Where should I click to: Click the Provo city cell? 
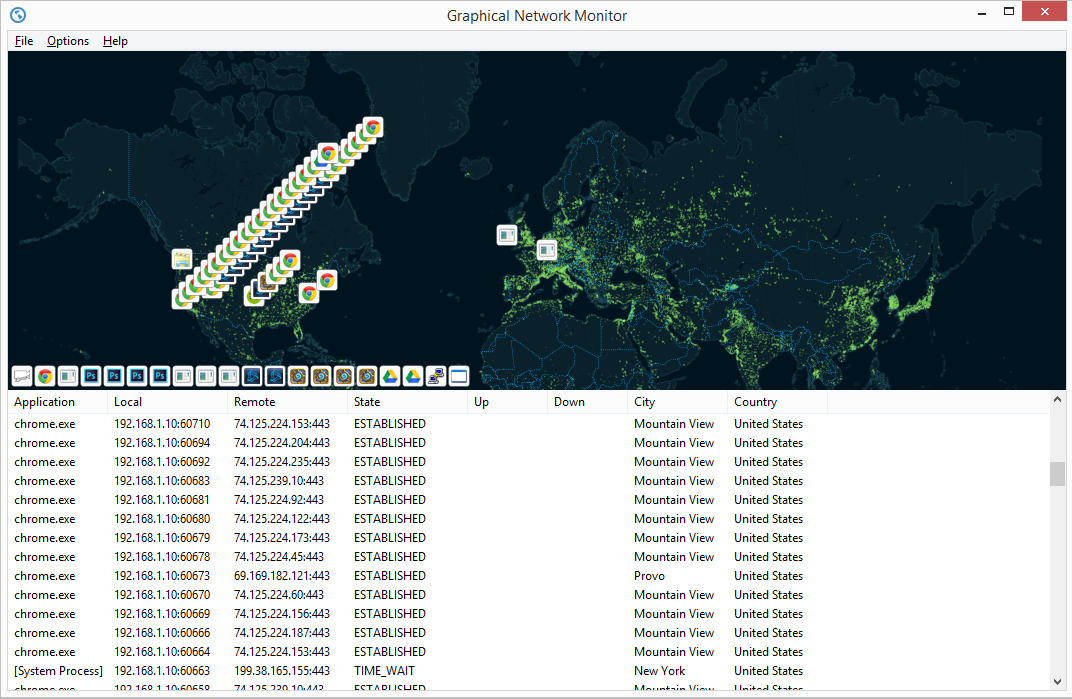click(649, 576)
